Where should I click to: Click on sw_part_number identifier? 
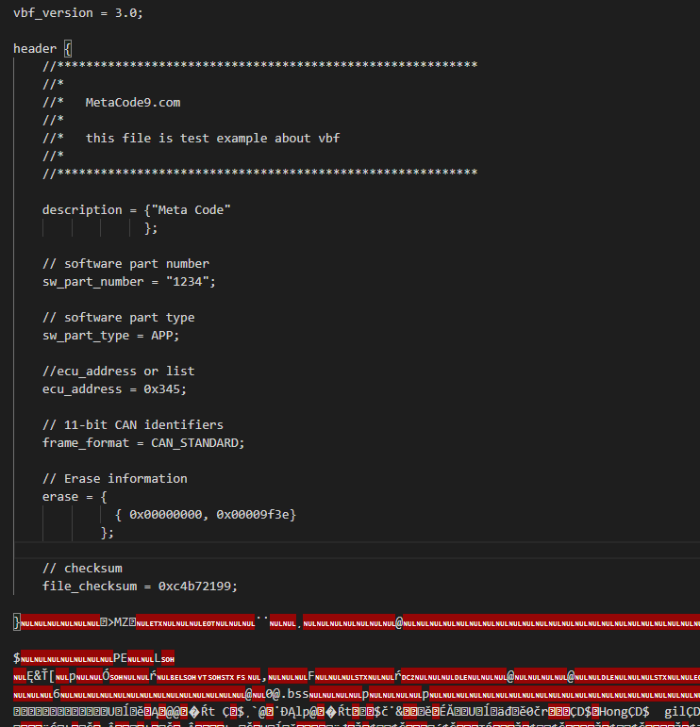point(92,282)
